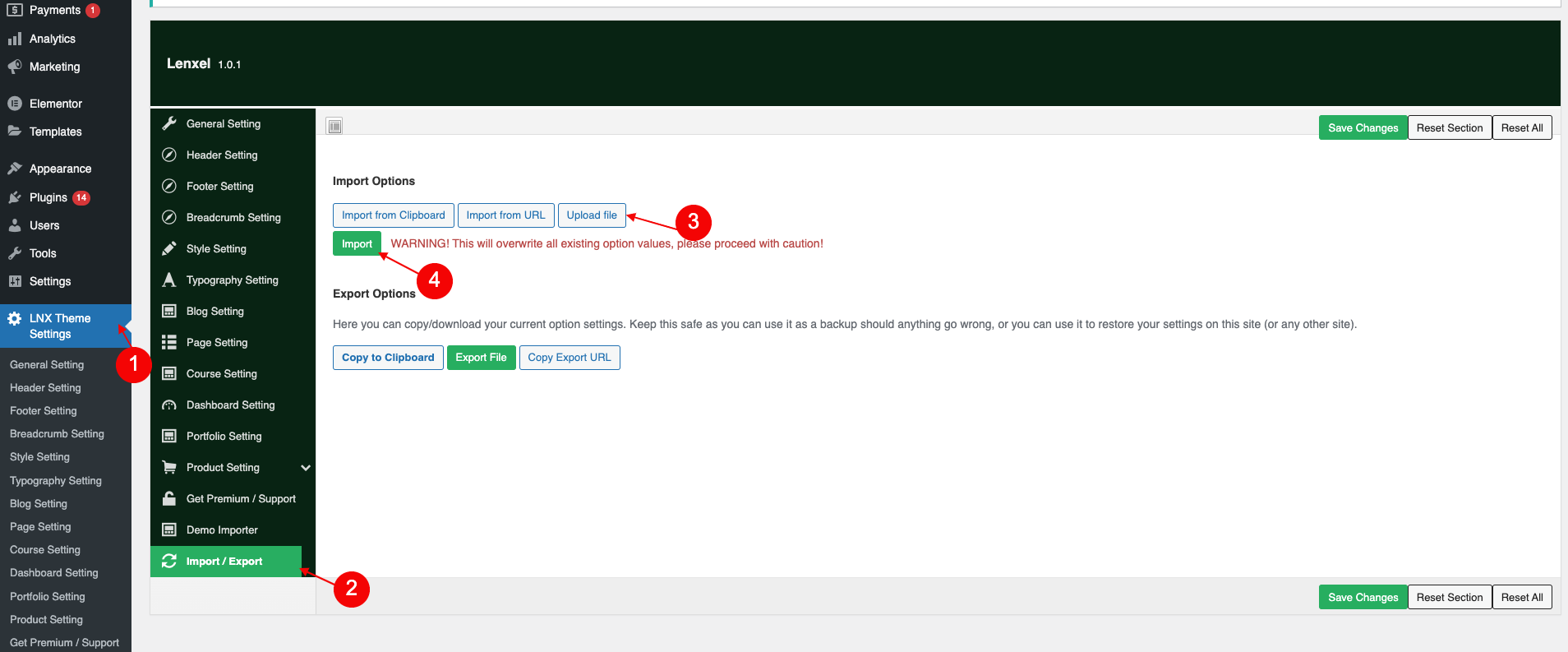Click the General Setting wrench icon

[x=169, y=123]
